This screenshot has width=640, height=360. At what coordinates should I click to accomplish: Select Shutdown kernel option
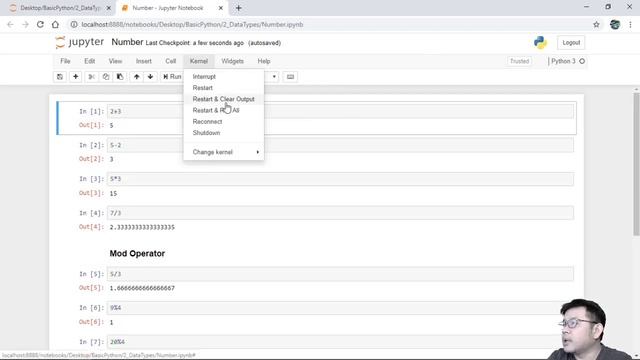(x=224, y=133)
